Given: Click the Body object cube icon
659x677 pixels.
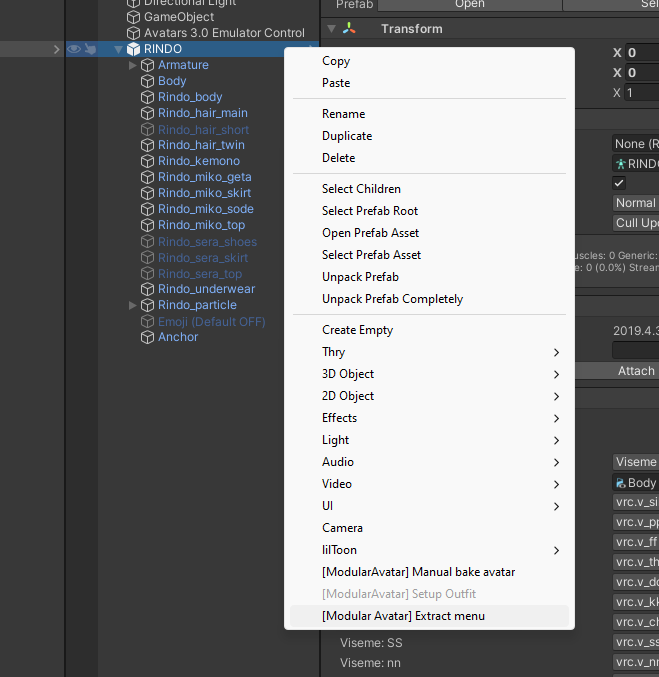Looking at the screenshot, I should (x=147, y=81).
